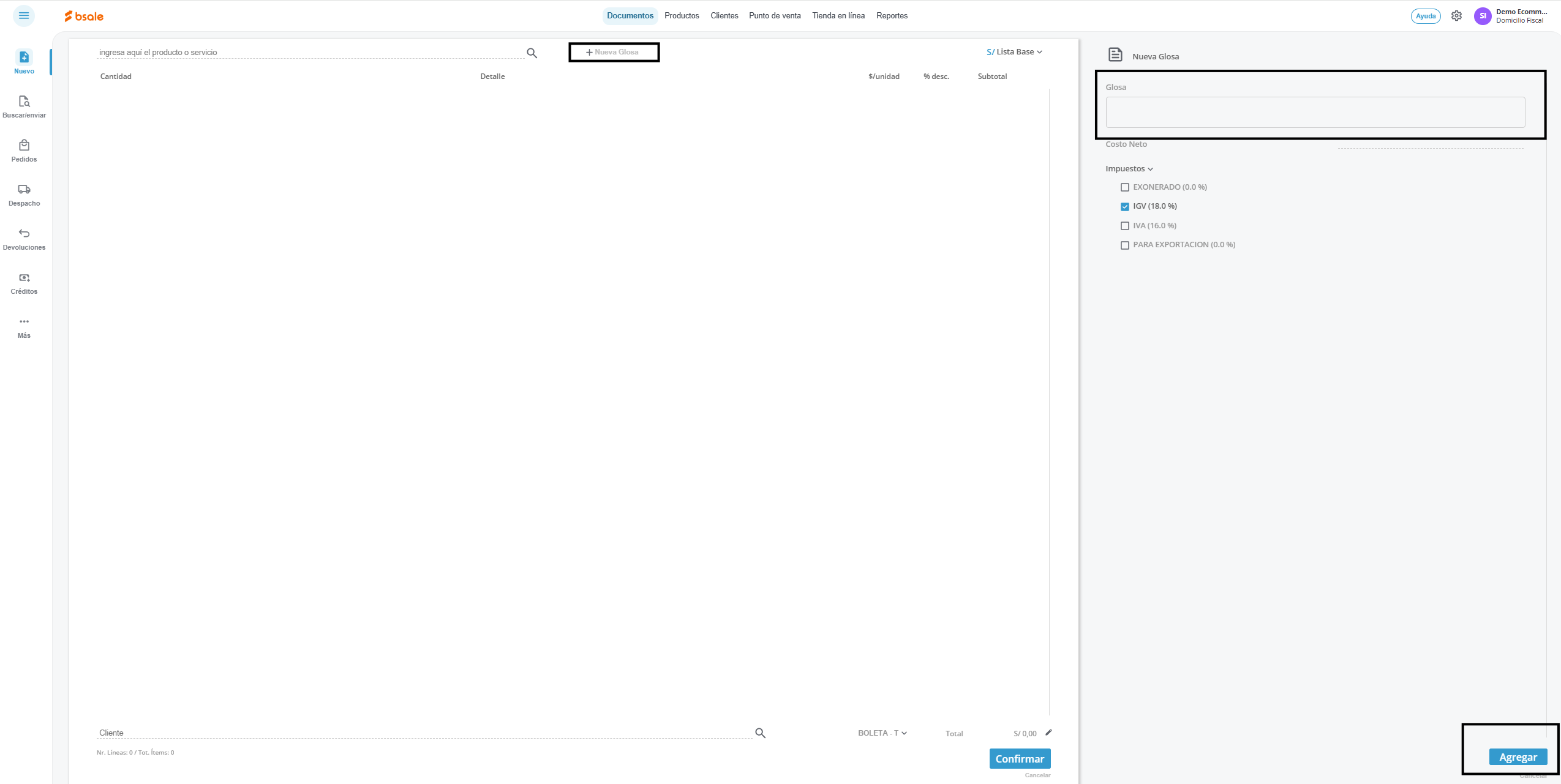Click into the Glosa text field
The width and height of the screenshot is (1561, 784).
click(x=1315, y=113)
